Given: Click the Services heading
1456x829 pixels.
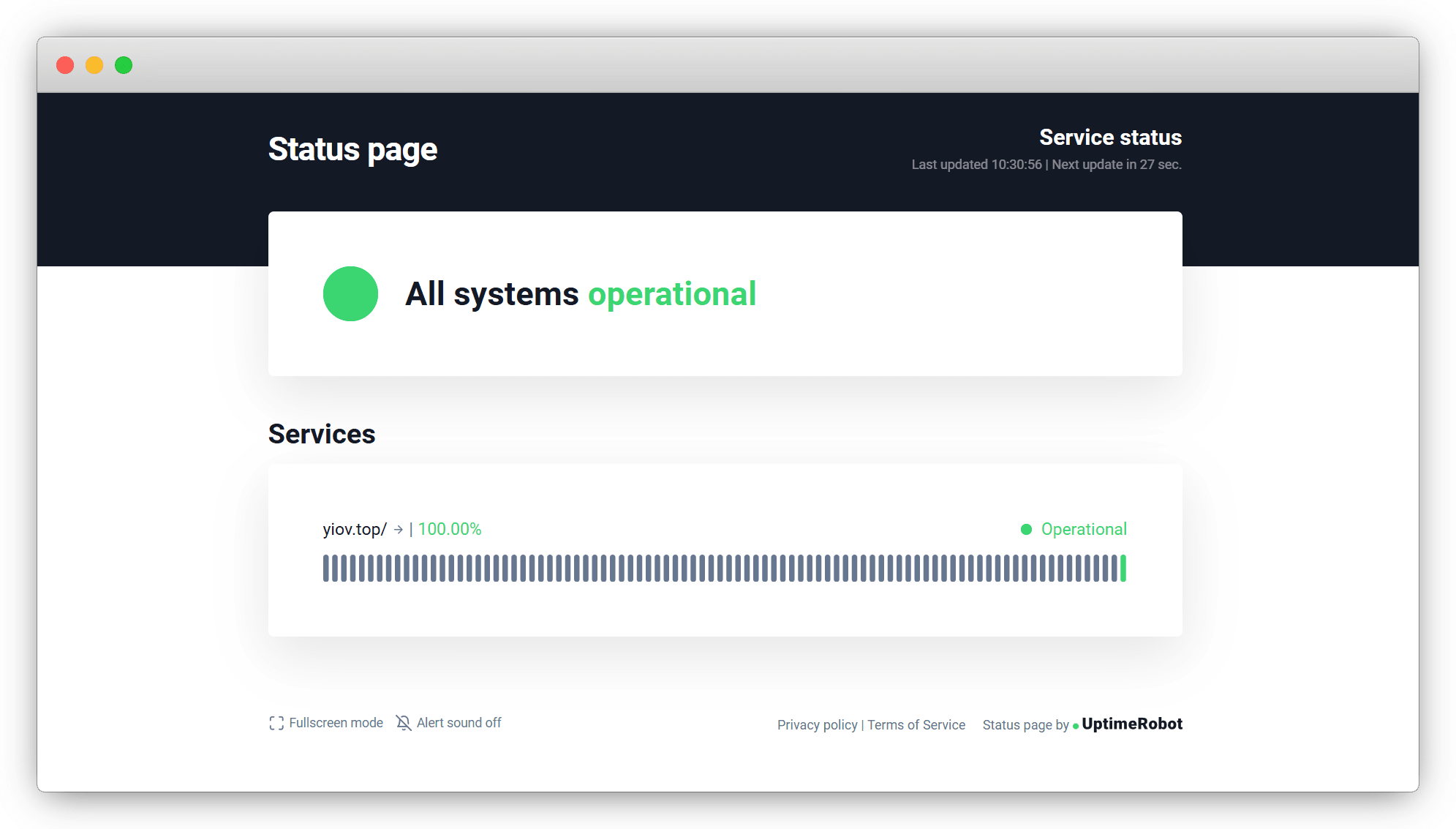Looking at the screenshot, I should click(322, 434).
